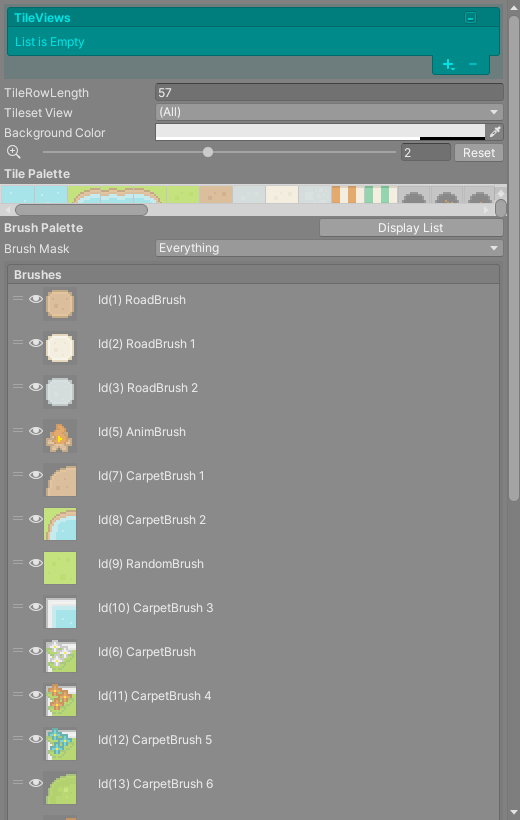Grab the drag handle of CarpetBrush 6 row
This screenshot has width=520, height=820.
tap(18, 782)
